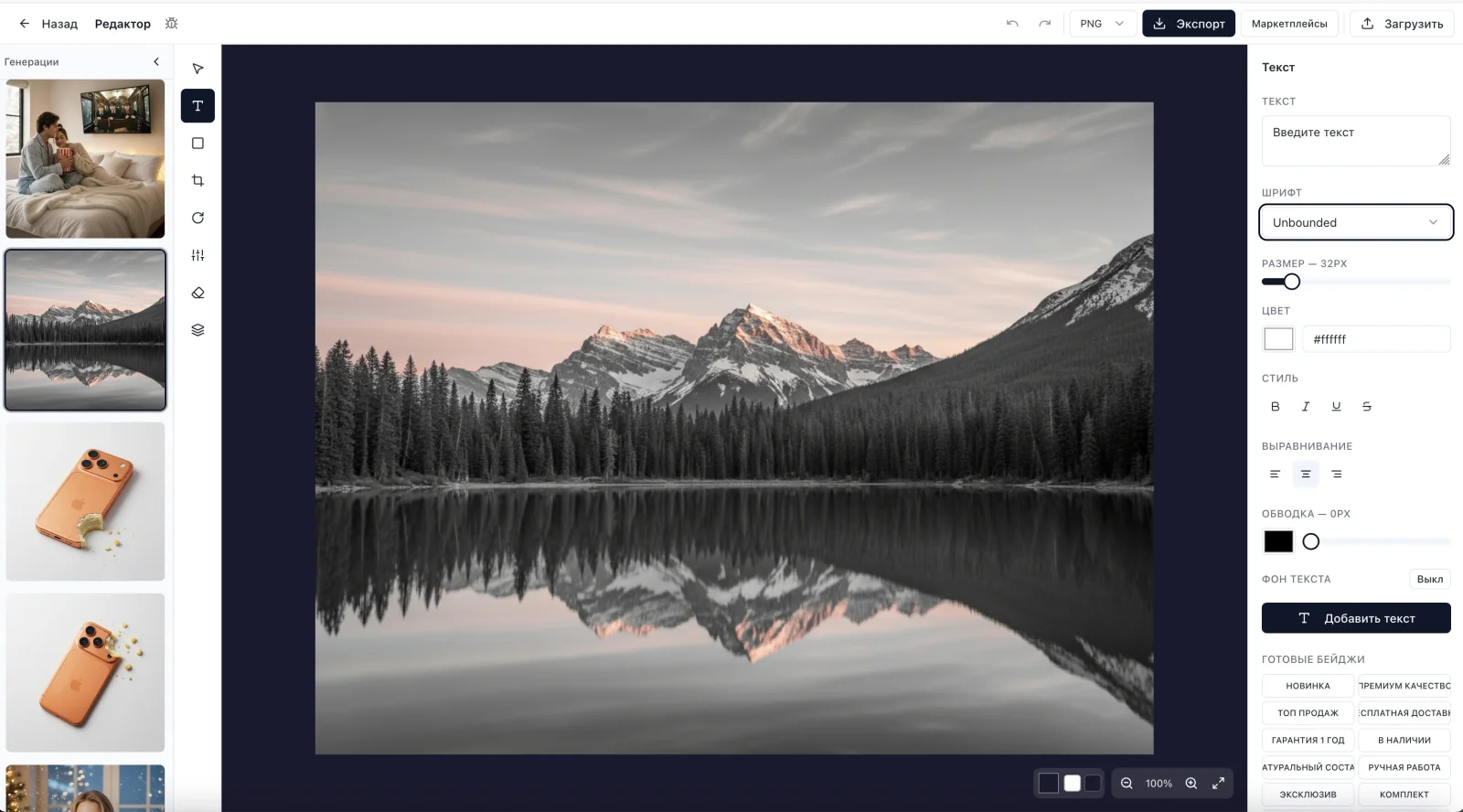This screenshot has width=1463, height=812.
Task: Open the Маркетплейсы menu
Action: tap(1289, 24)
